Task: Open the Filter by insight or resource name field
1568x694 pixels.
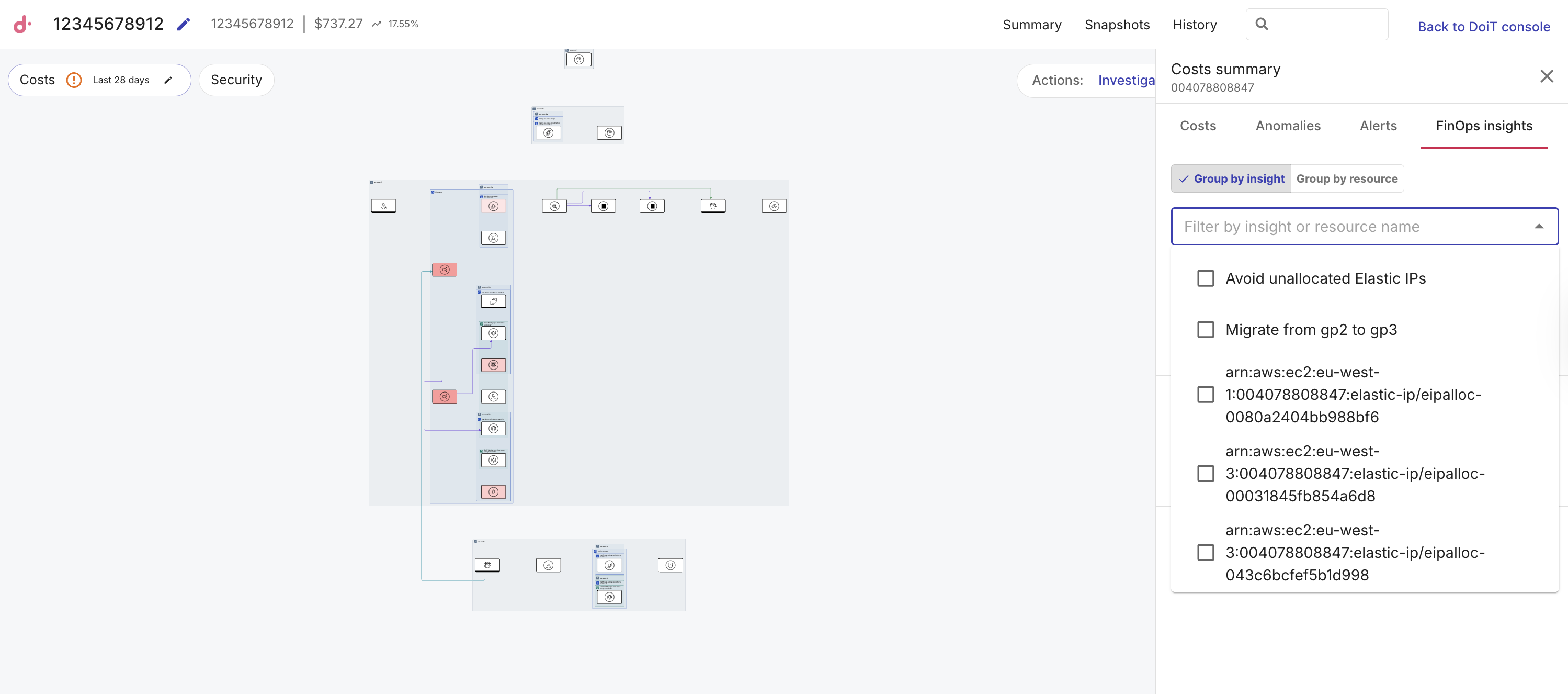Action: (x=1339, y=226)
